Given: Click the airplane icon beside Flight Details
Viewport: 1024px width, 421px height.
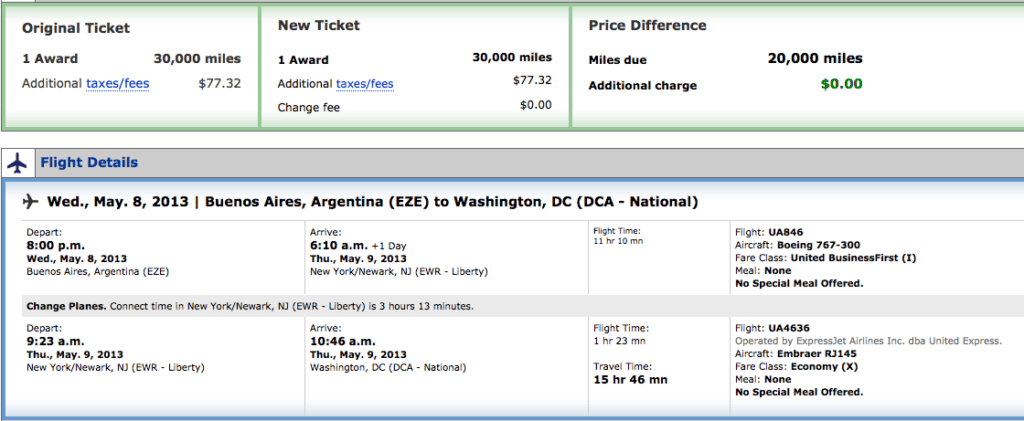Looking at the screenshot, I should point(17,162).
